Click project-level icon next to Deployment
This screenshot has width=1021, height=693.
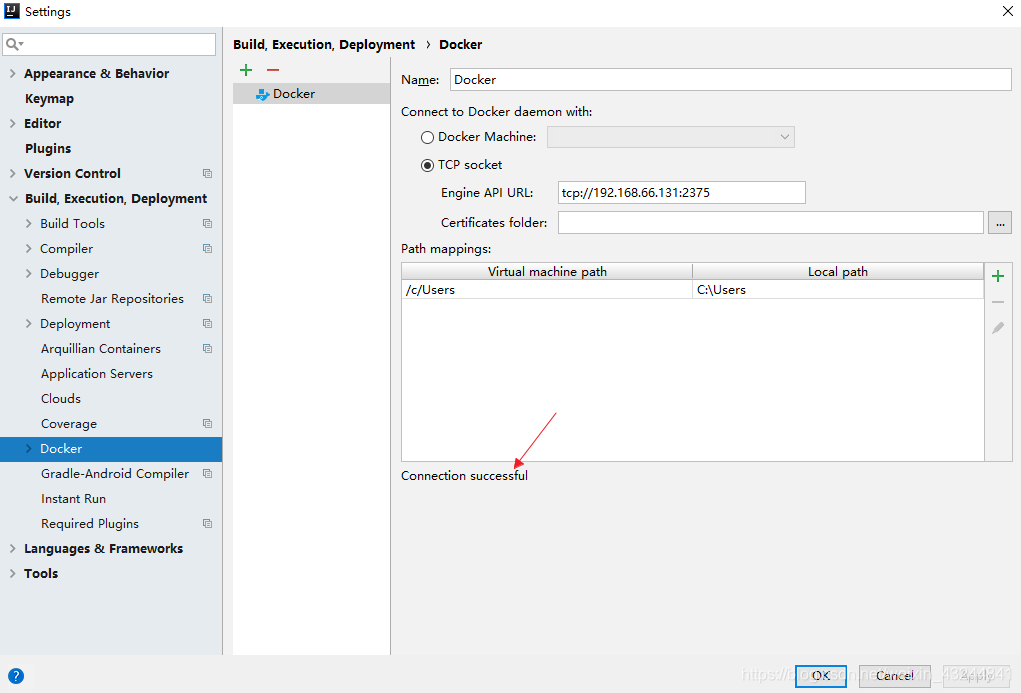point(207,323)
